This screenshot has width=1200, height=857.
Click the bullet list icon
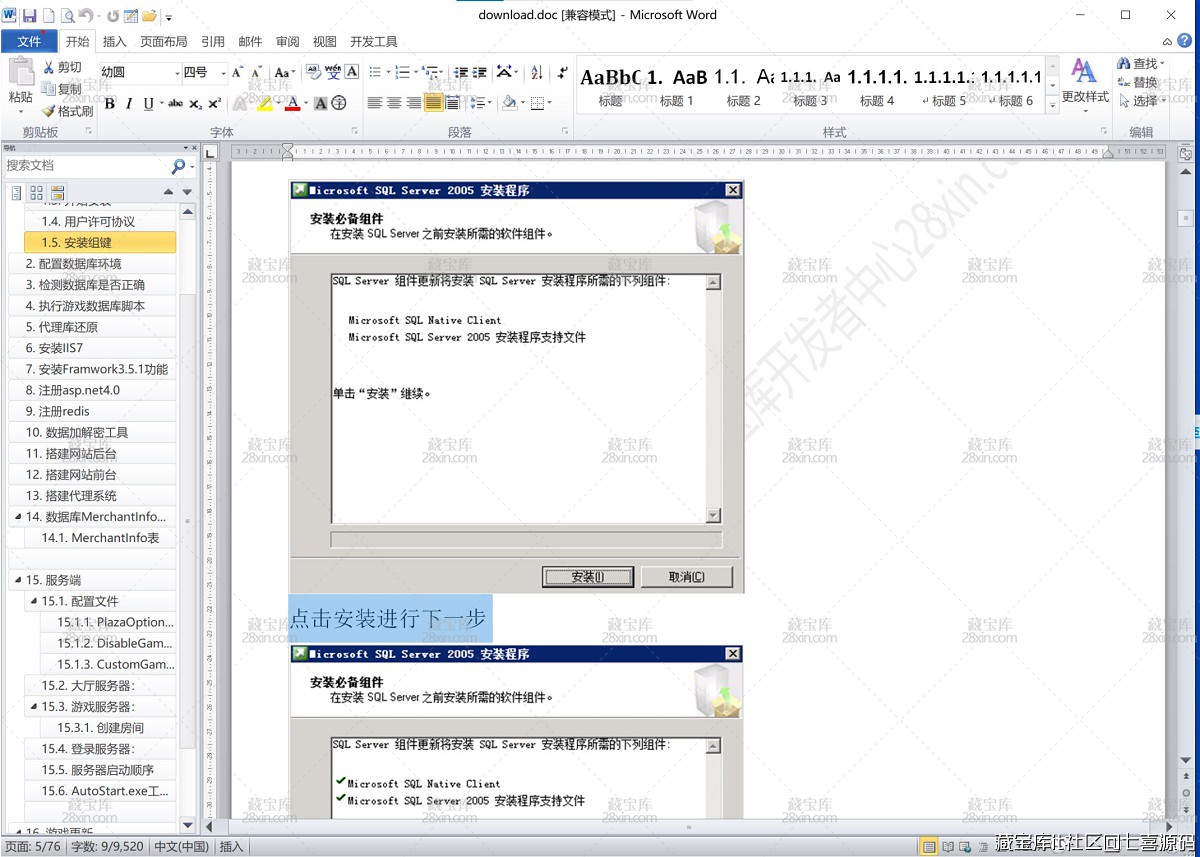tap(375, 72)
